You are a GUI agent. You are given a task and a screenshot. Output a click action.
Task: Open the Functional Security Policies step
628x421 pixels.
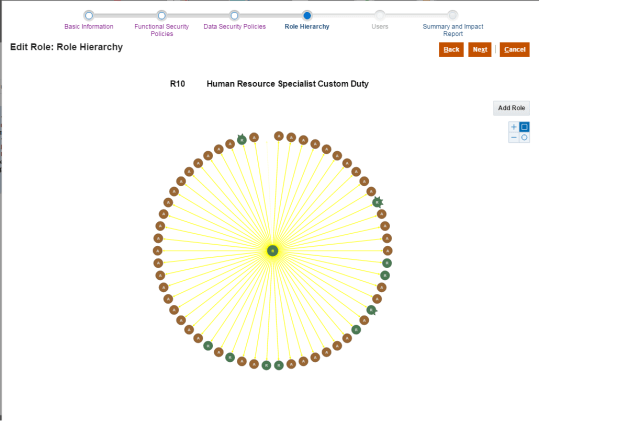[x=161, y=15]
